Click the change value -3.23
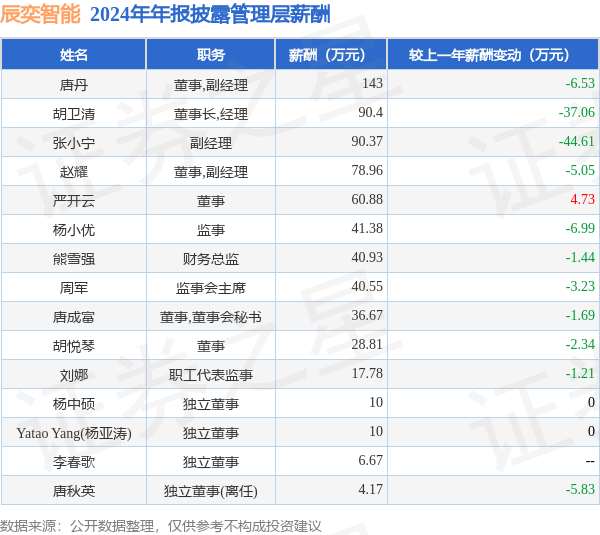 click(x=580, y=286)
